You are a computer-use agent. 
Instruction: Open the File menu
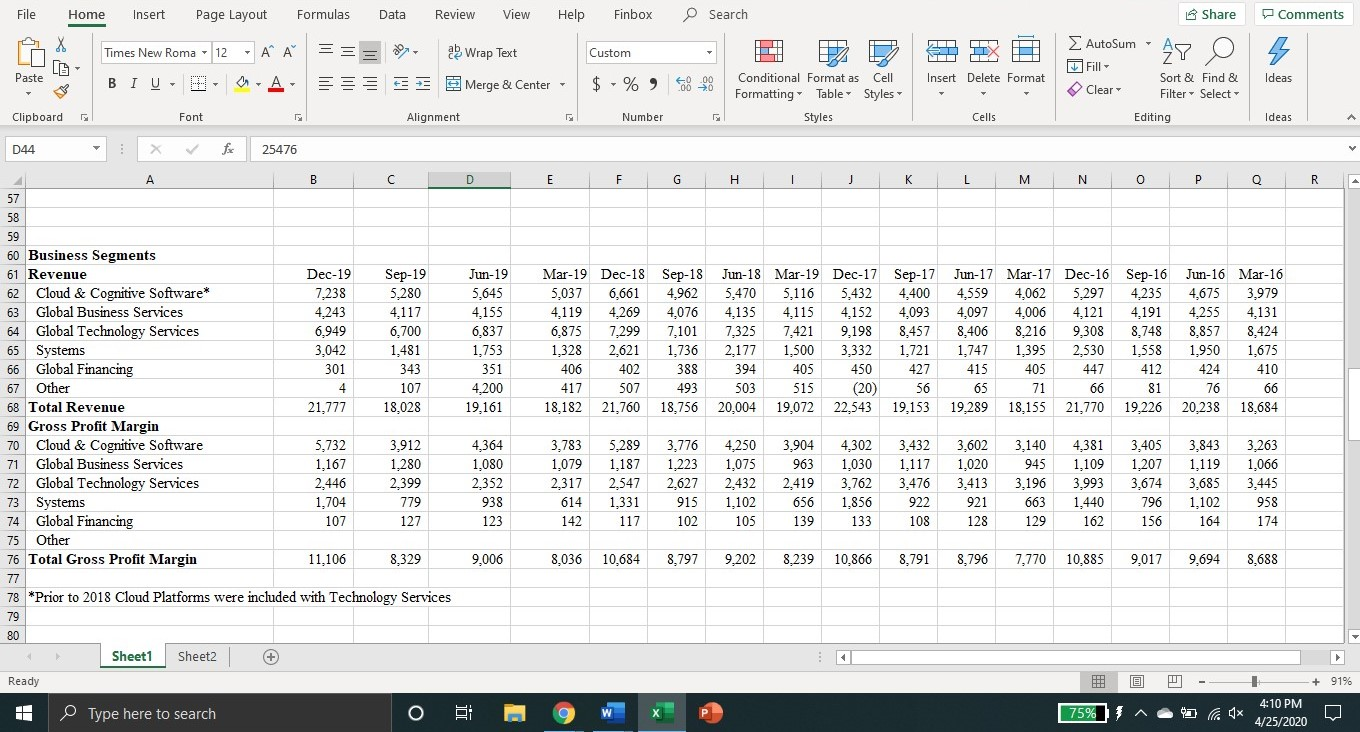click(x=27, y=14)
